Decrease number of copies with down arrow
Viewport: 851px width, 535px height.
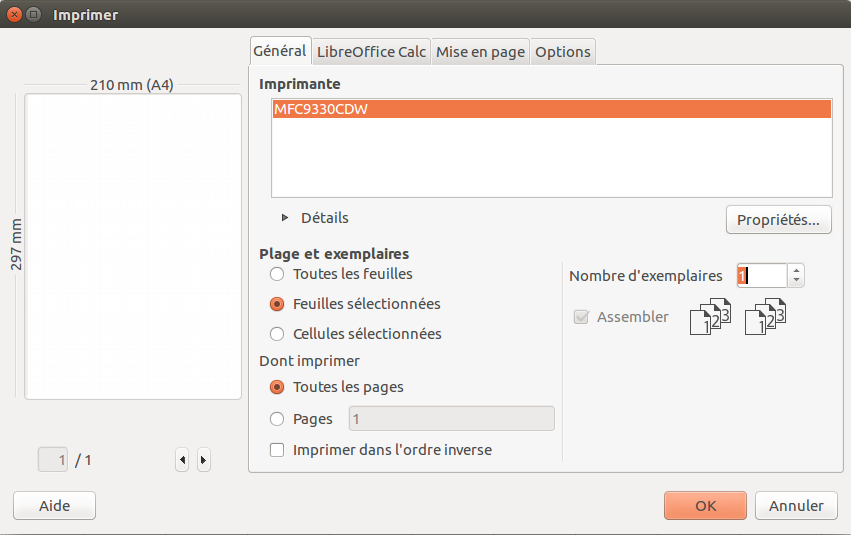click(x=796, y=281)
